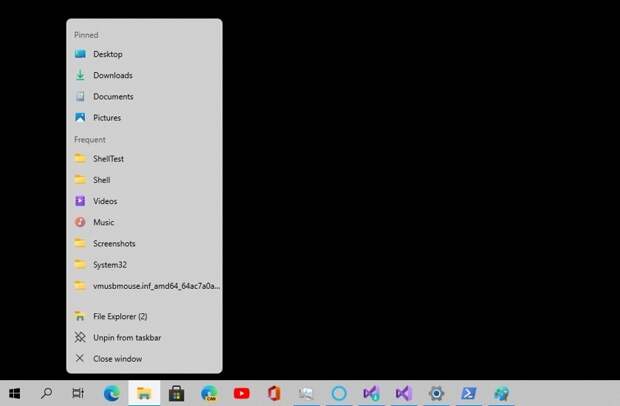Choose Unpin from taskbar
Screen dimensions: 620x406
[x=144, y=338]
